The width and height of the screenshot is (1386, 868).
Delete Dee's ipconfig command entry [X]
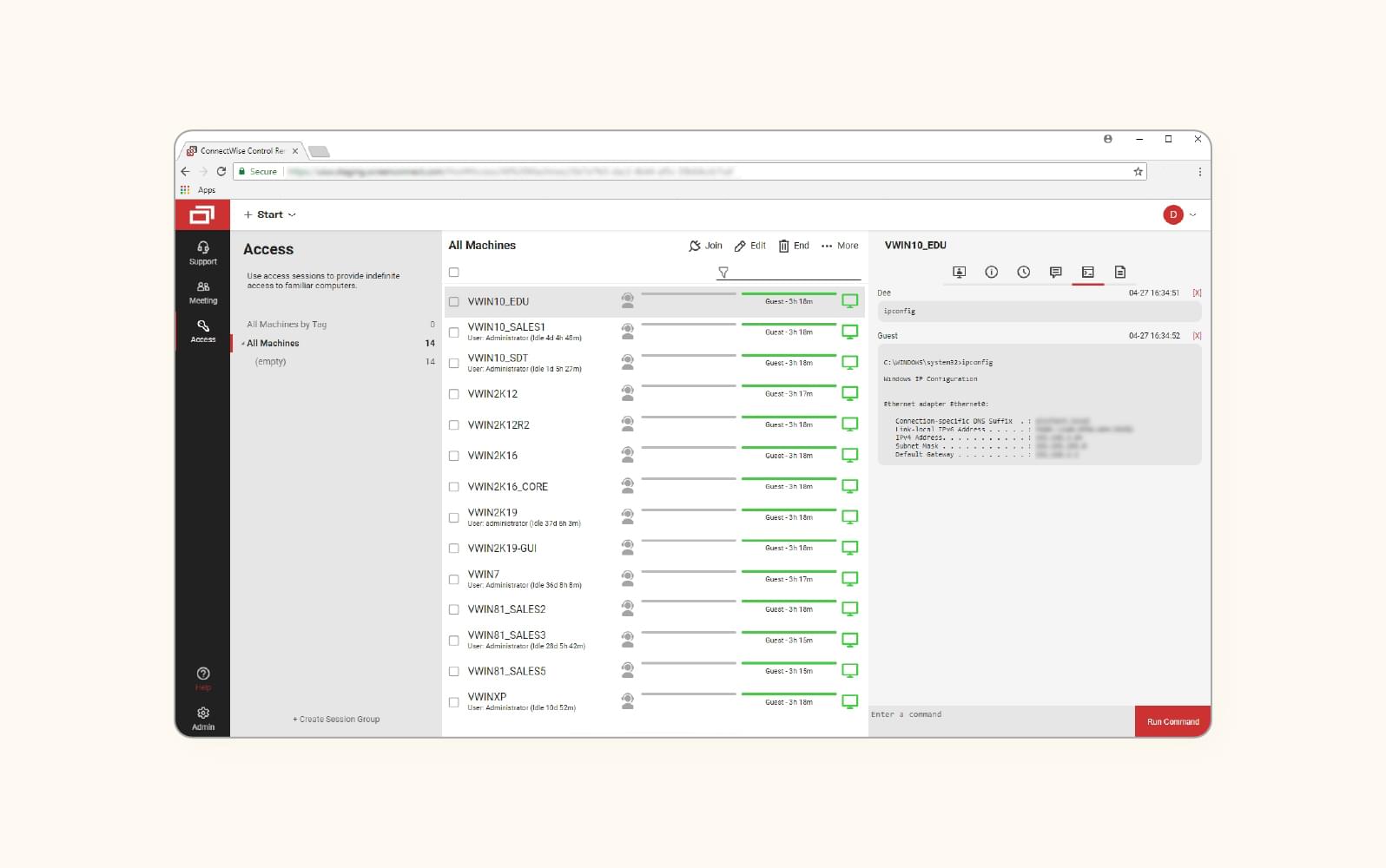coord(1197,293)
